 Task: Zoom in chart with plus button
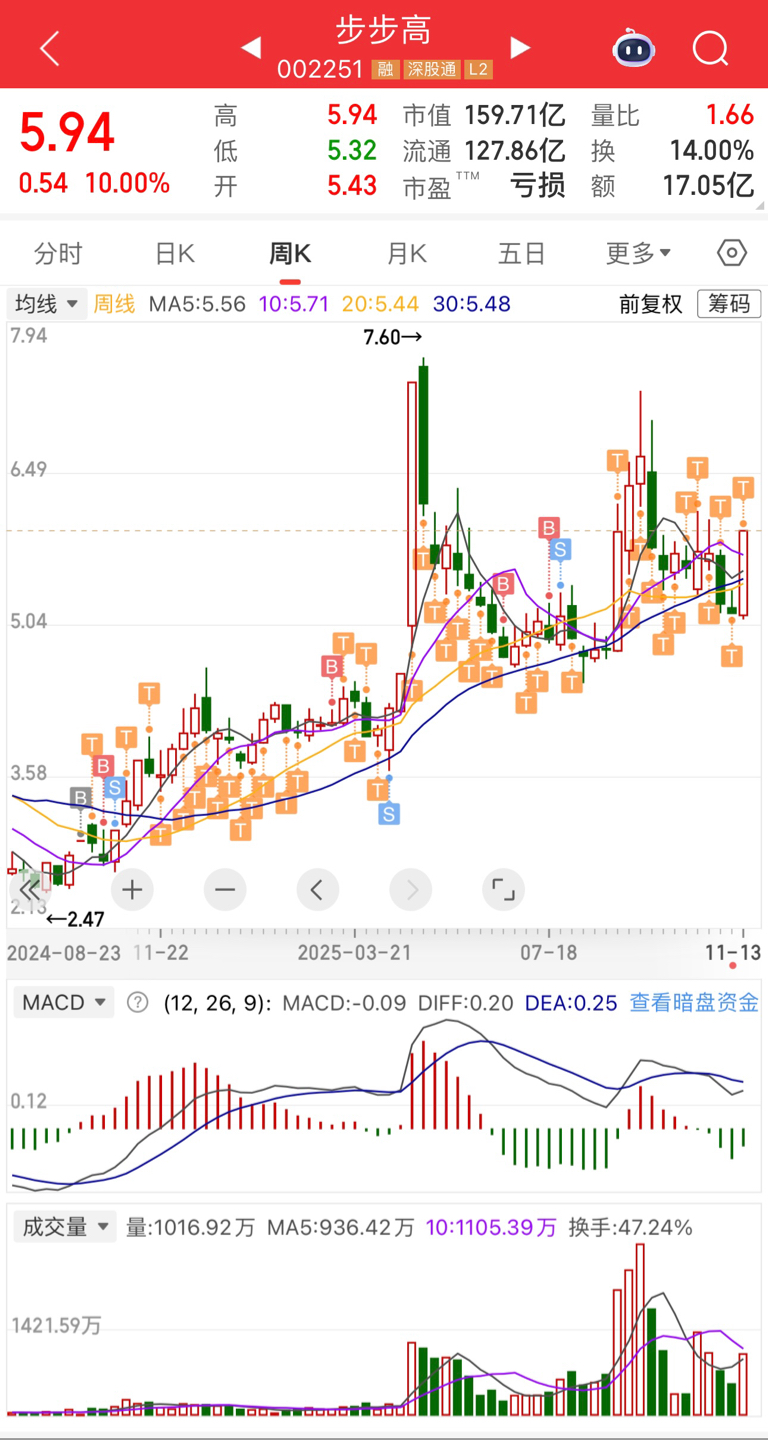pos(132,889)
